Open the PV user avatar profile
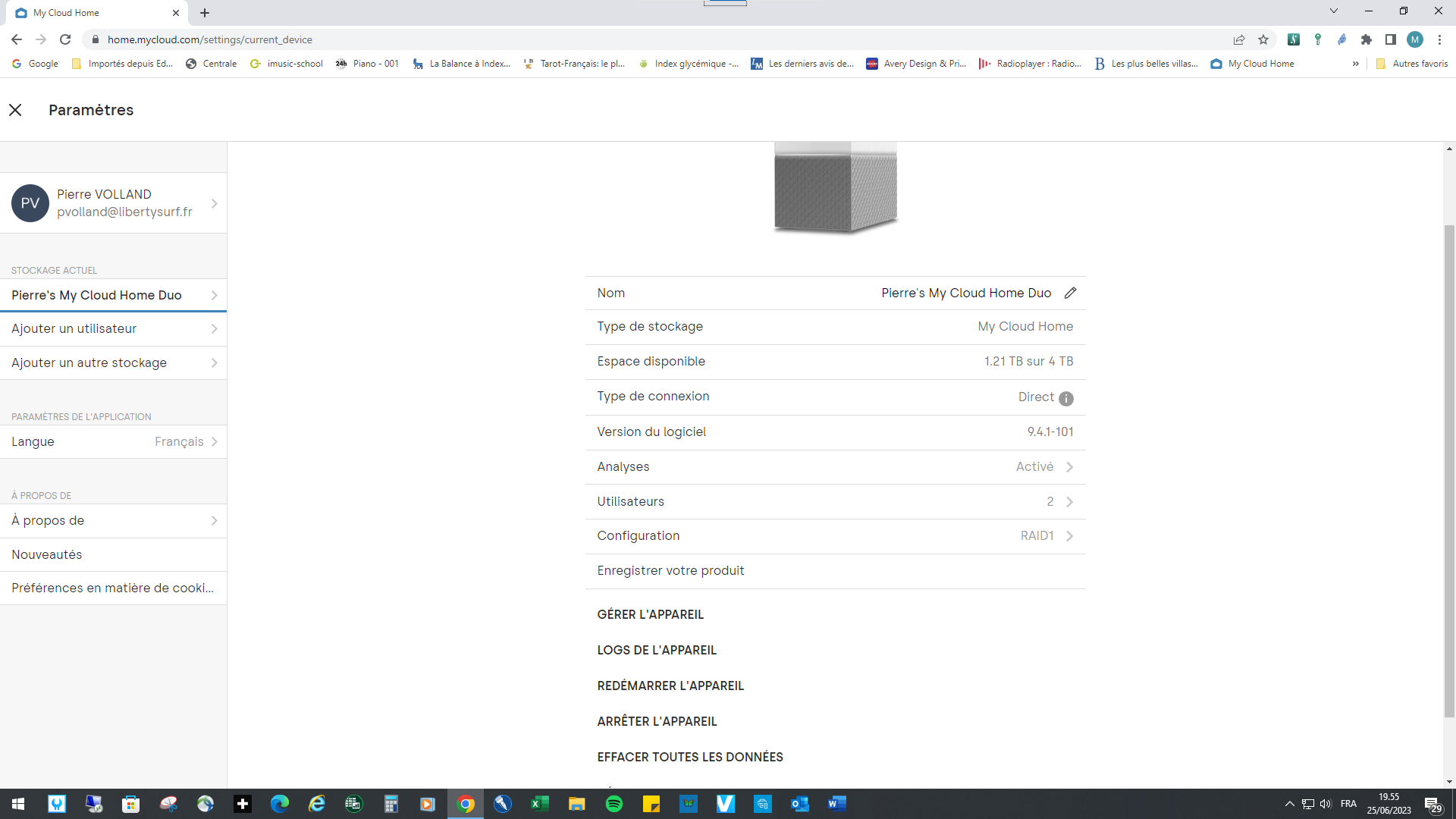This screenshot has height=819, width=1456. click(30, 203)
